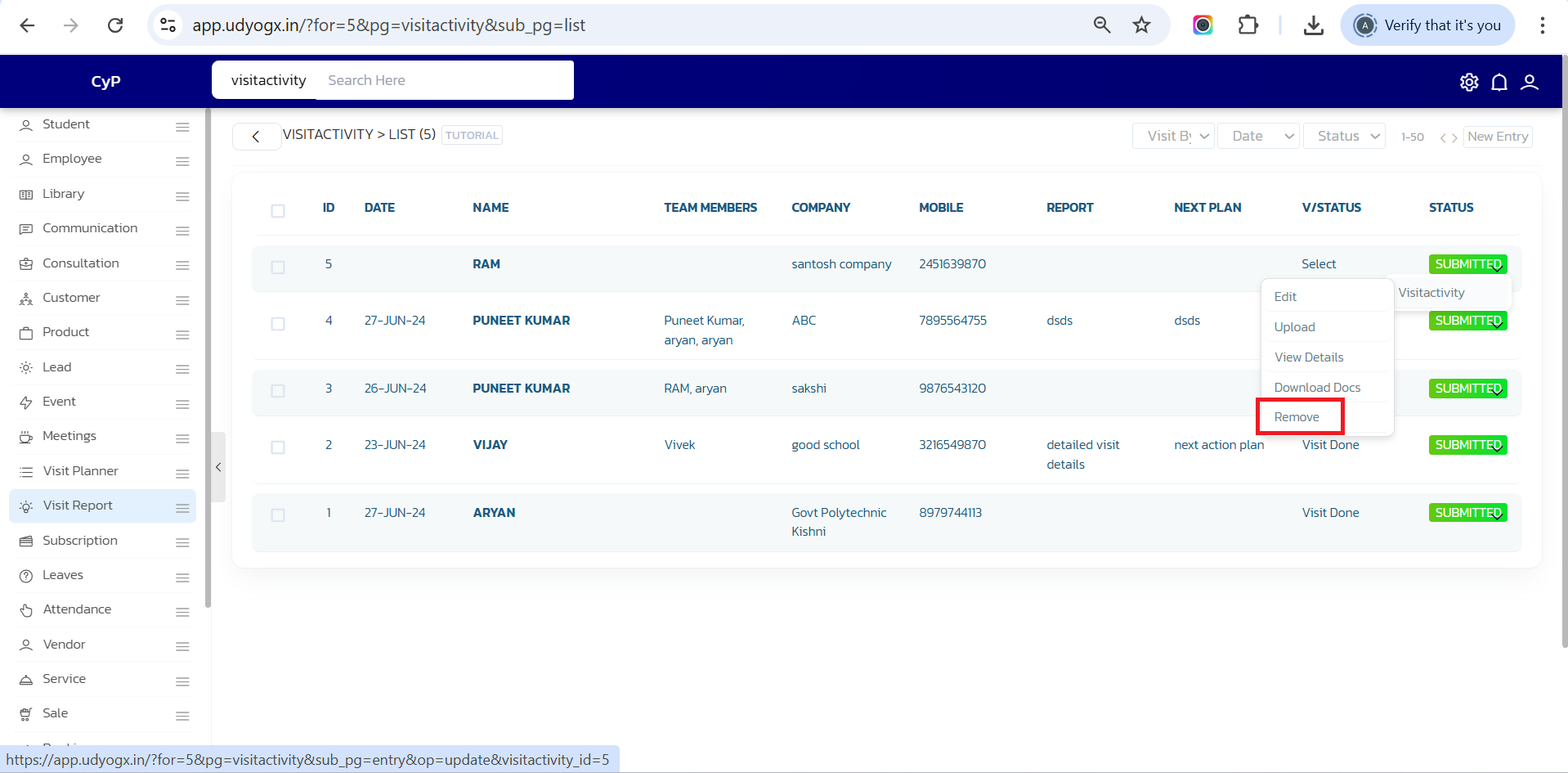1568x773 pixels.
Task: Open the user profile icon
Action: coord(1529,82)
